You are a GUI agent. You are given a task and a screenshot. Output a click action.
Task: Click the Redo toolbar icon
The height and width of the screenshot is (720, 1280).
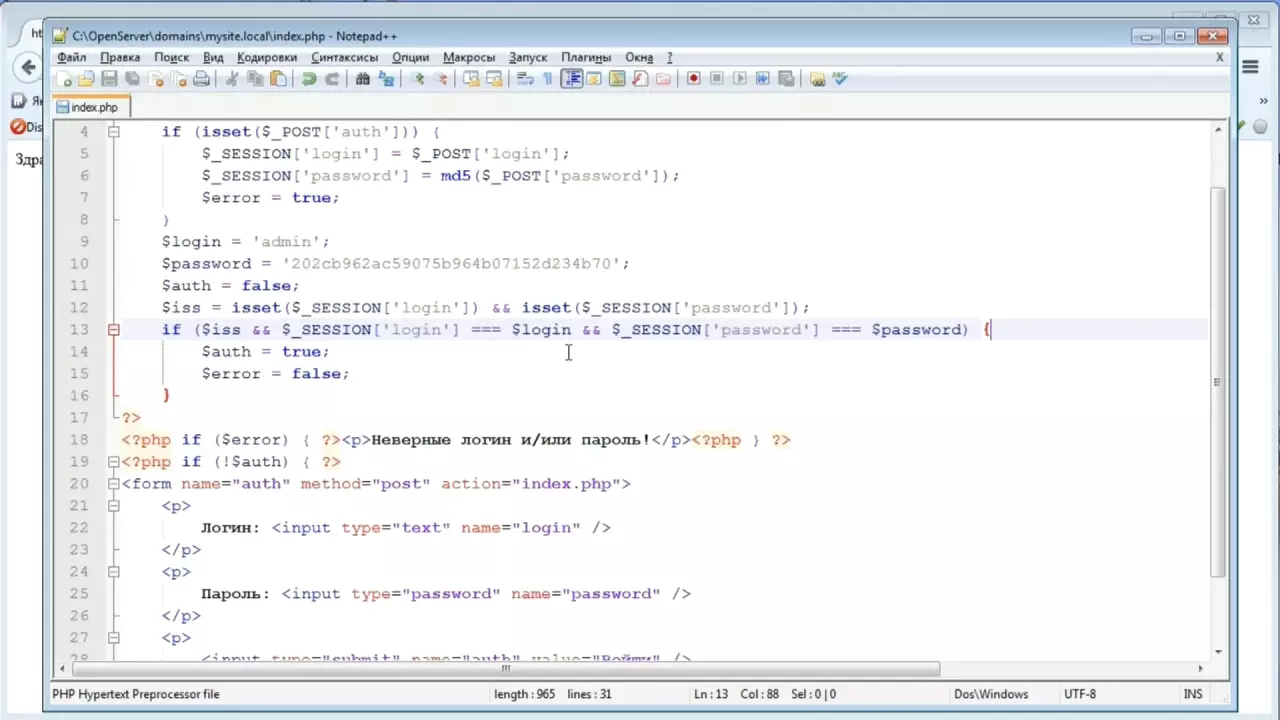pyautogui.click(x=332, y=79)
